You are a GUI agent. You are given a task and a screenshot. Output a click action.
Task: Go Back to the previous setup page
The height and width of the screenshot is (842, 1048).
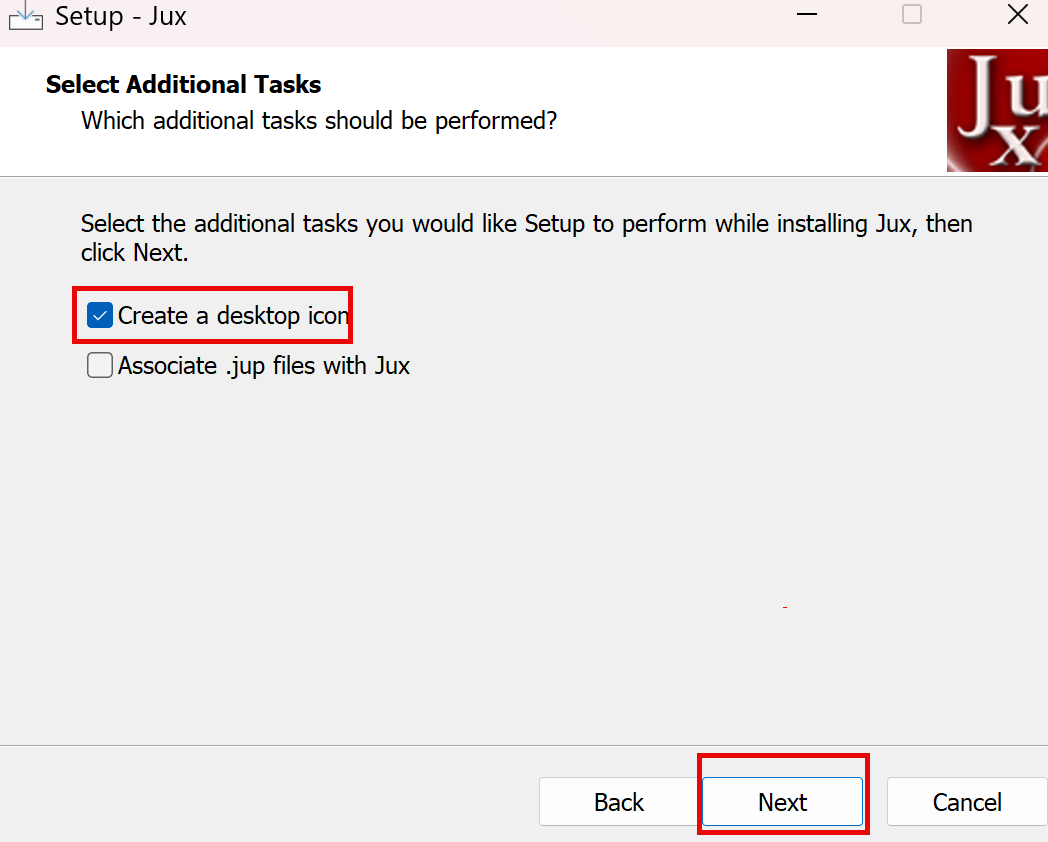pos(619,802)
